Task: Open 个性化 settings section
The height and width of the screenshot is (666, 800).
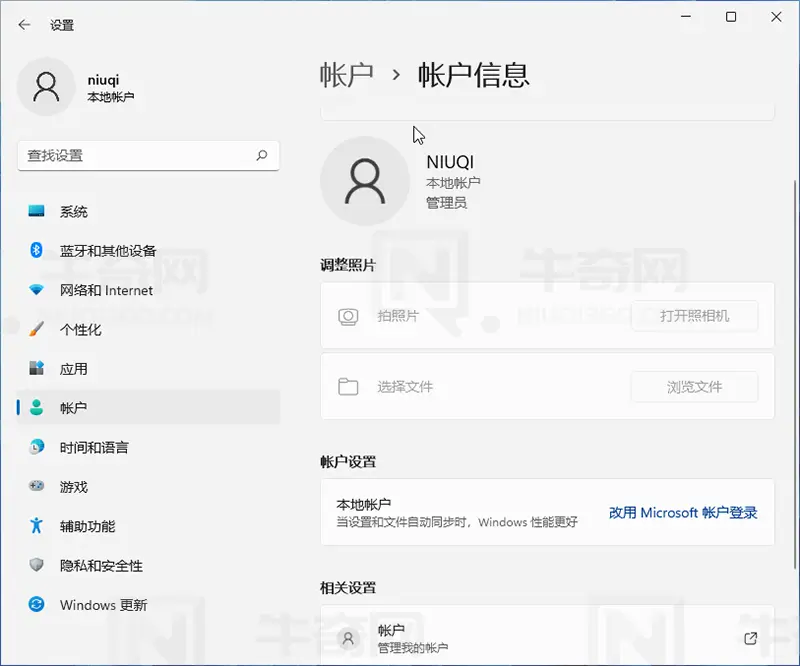Action: point(148,330)
